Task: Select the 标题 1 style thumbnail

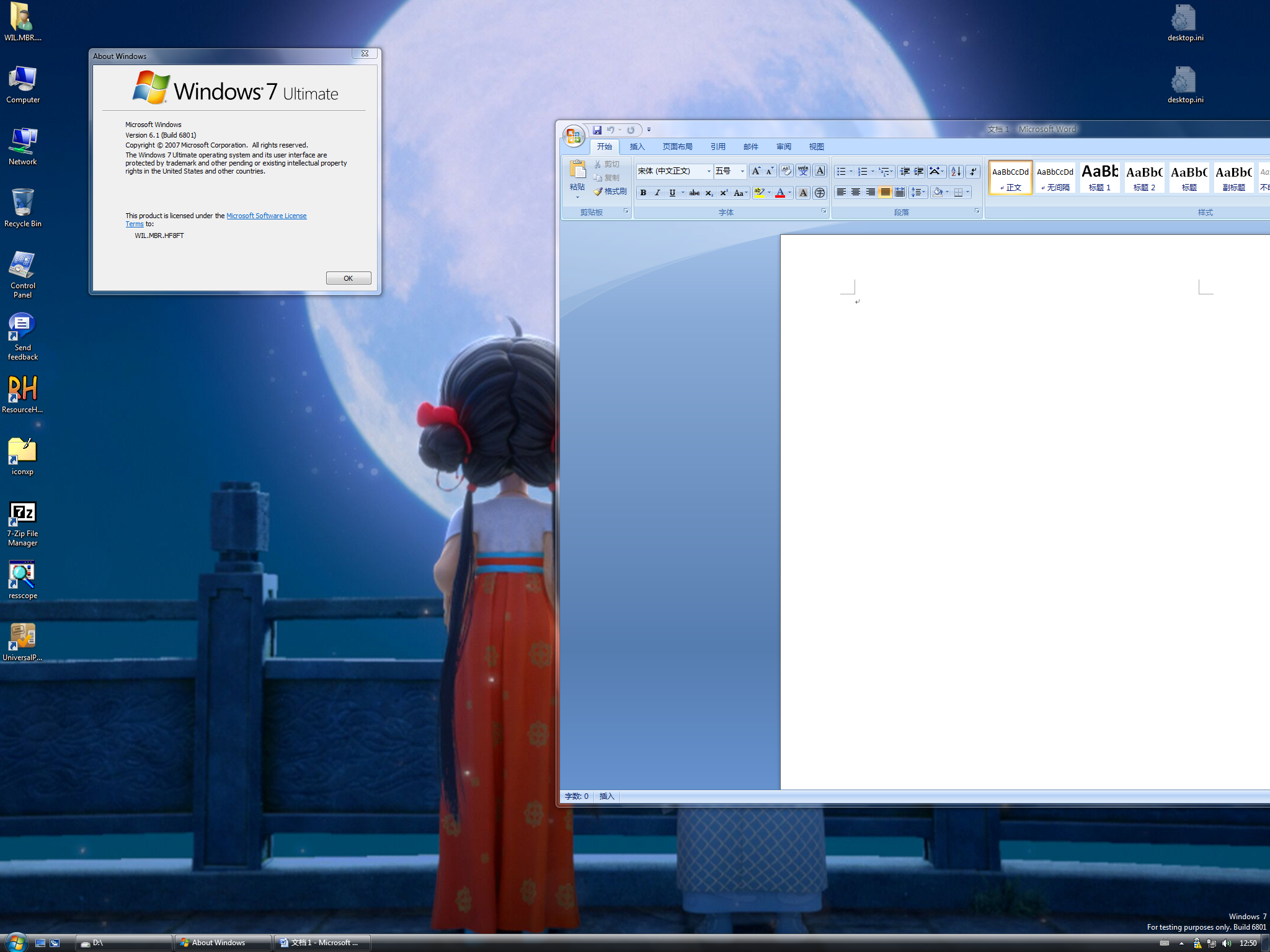Action: 1099,177
